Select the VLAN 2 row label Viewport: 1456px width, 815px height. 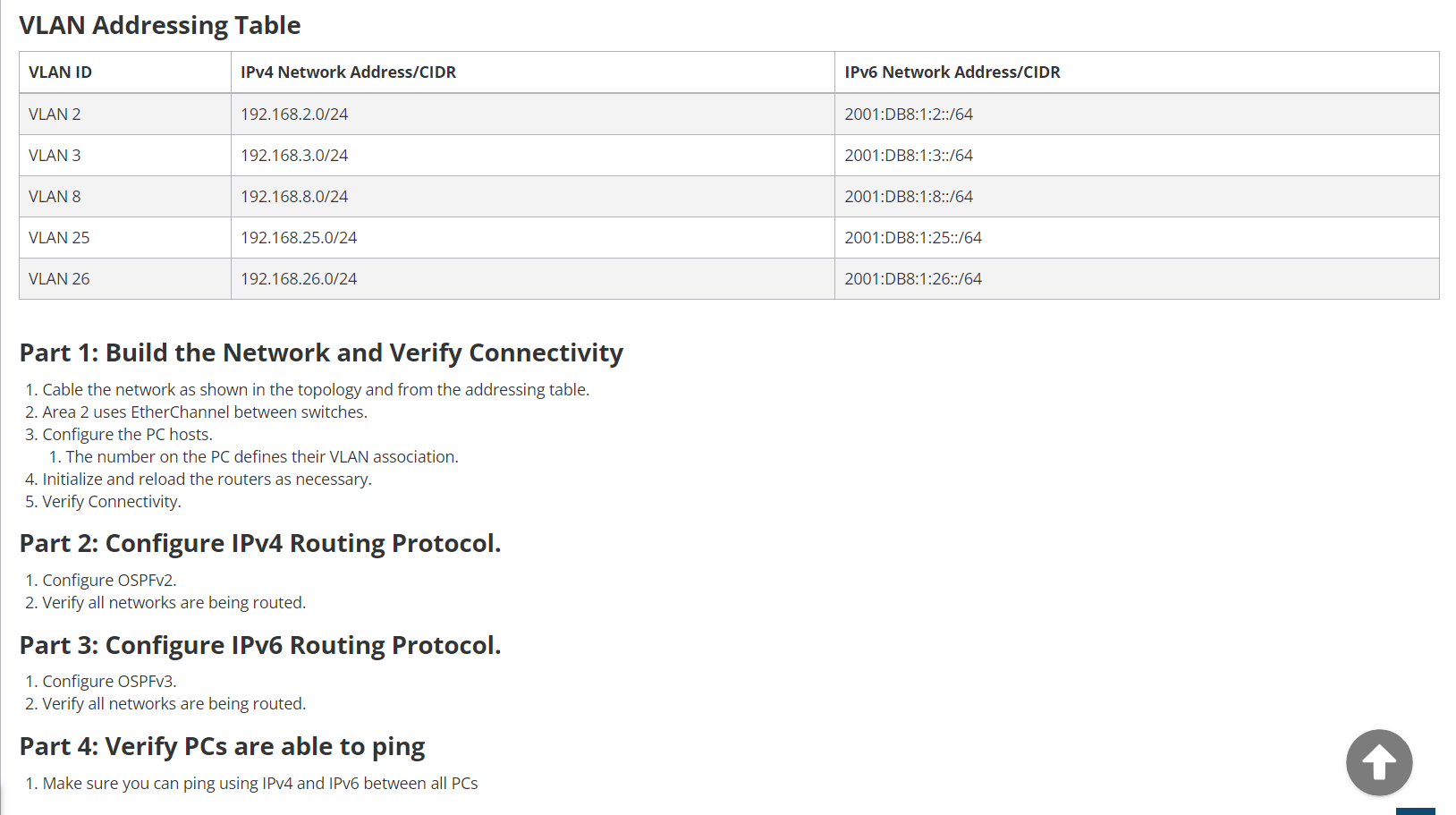click(x=55, y=114)
